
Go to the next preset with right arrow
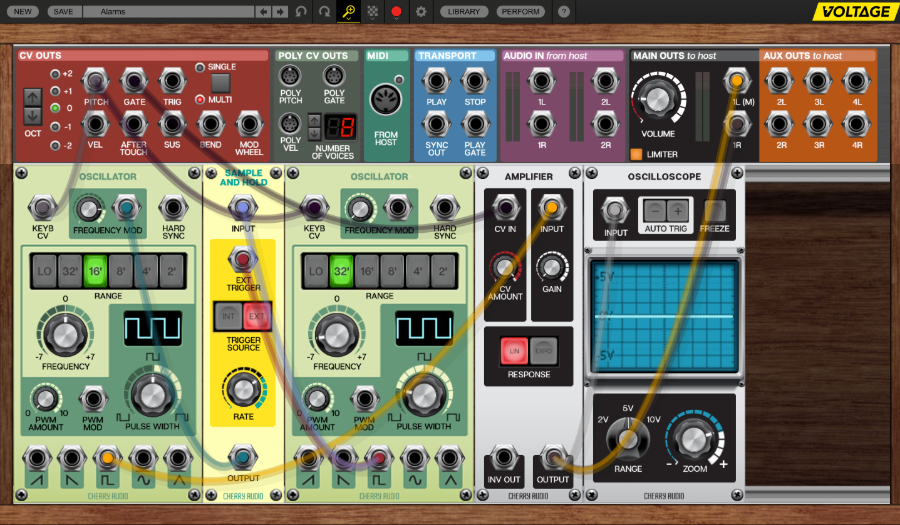(281, 12)
